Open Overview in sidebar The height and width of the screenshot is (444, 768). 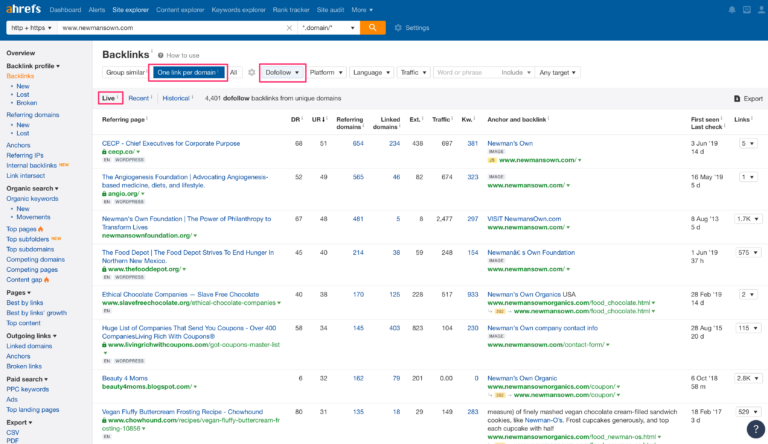point(21,53)
